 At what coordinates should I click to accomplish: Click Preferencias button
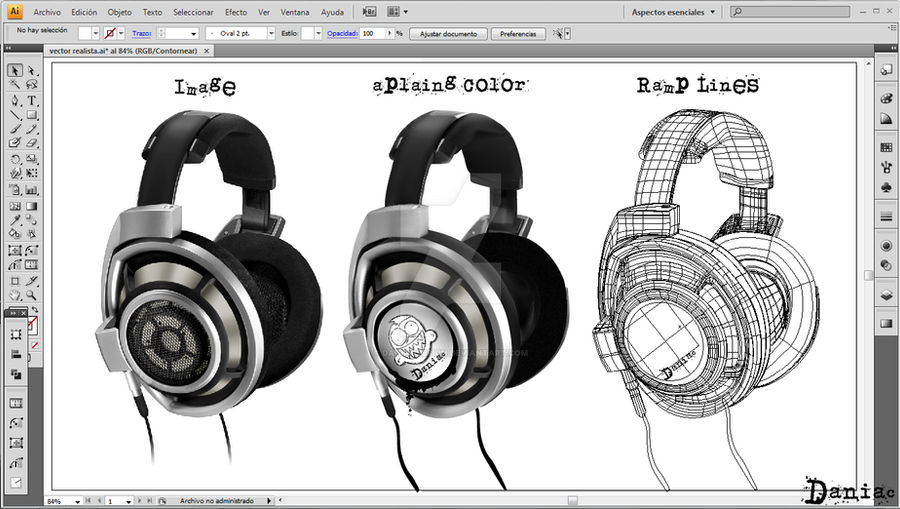click(518, 34)
